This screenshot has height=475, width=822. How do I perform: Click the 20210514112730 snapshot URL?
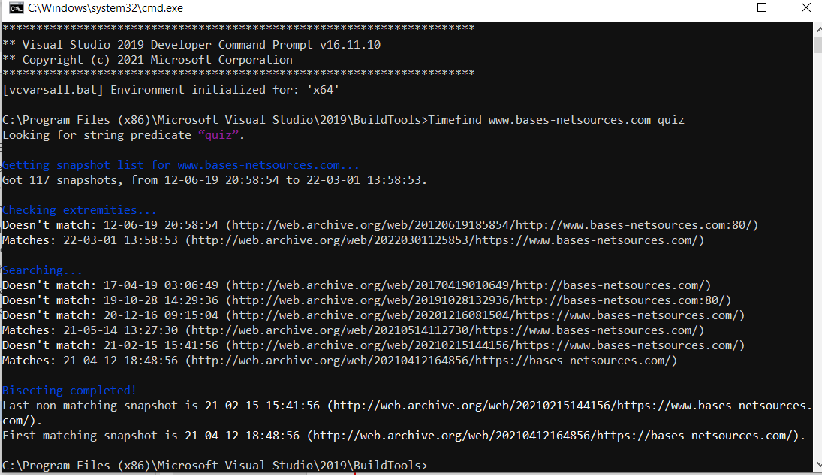448,330
